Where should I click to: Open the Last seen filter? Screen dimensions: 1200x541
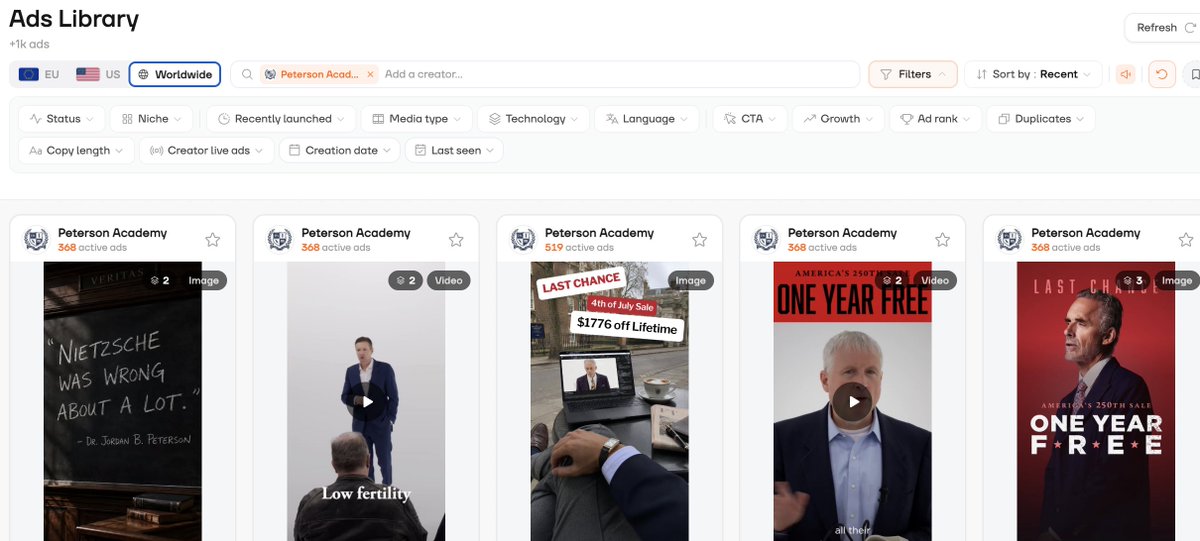(x=454, y=150)
